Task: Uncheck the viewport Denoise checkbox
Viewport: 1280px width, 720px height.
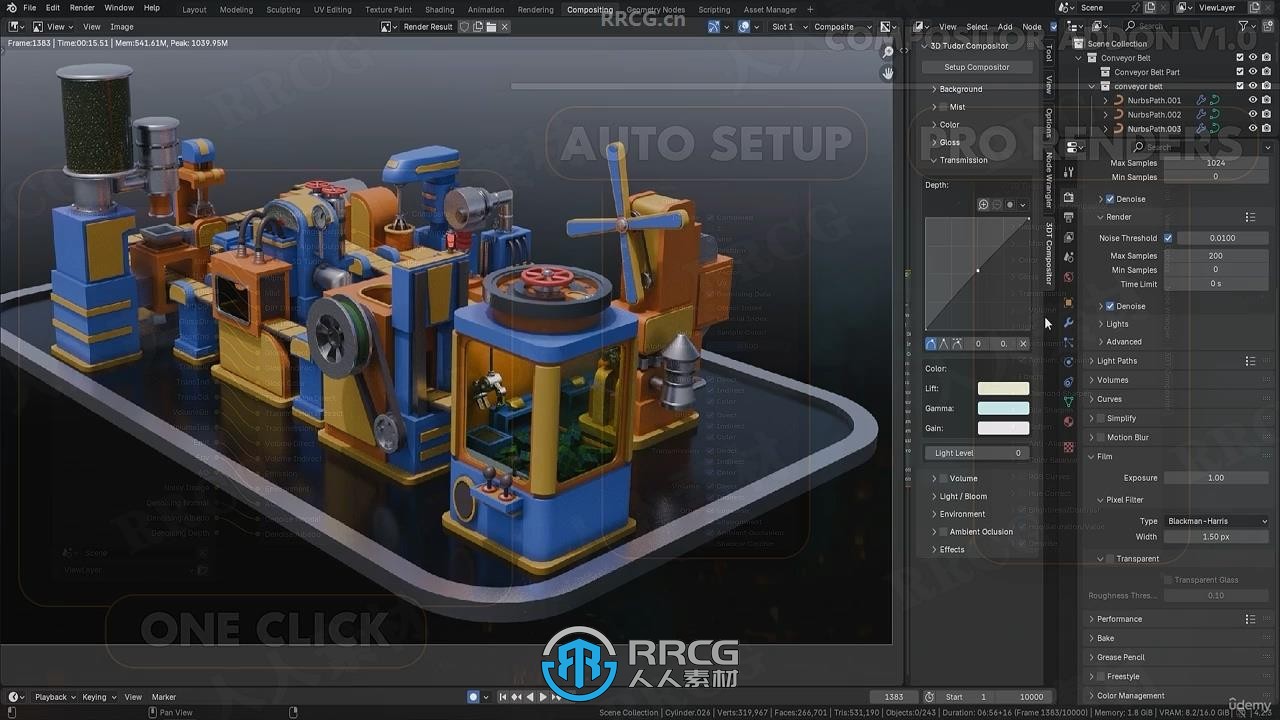Action: coord(1110,199)
